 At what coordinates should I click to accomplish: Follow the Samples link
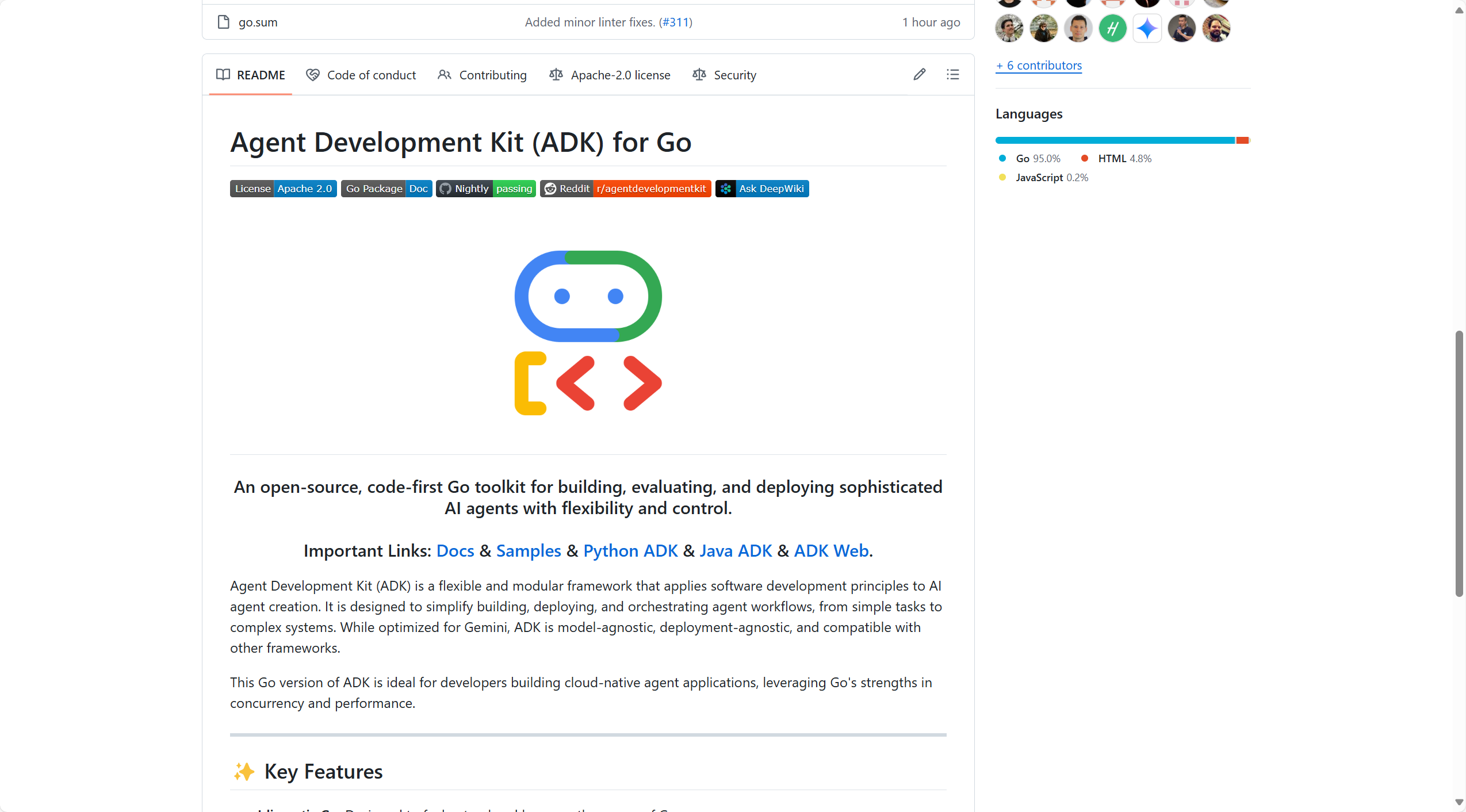tap(528, 550)
